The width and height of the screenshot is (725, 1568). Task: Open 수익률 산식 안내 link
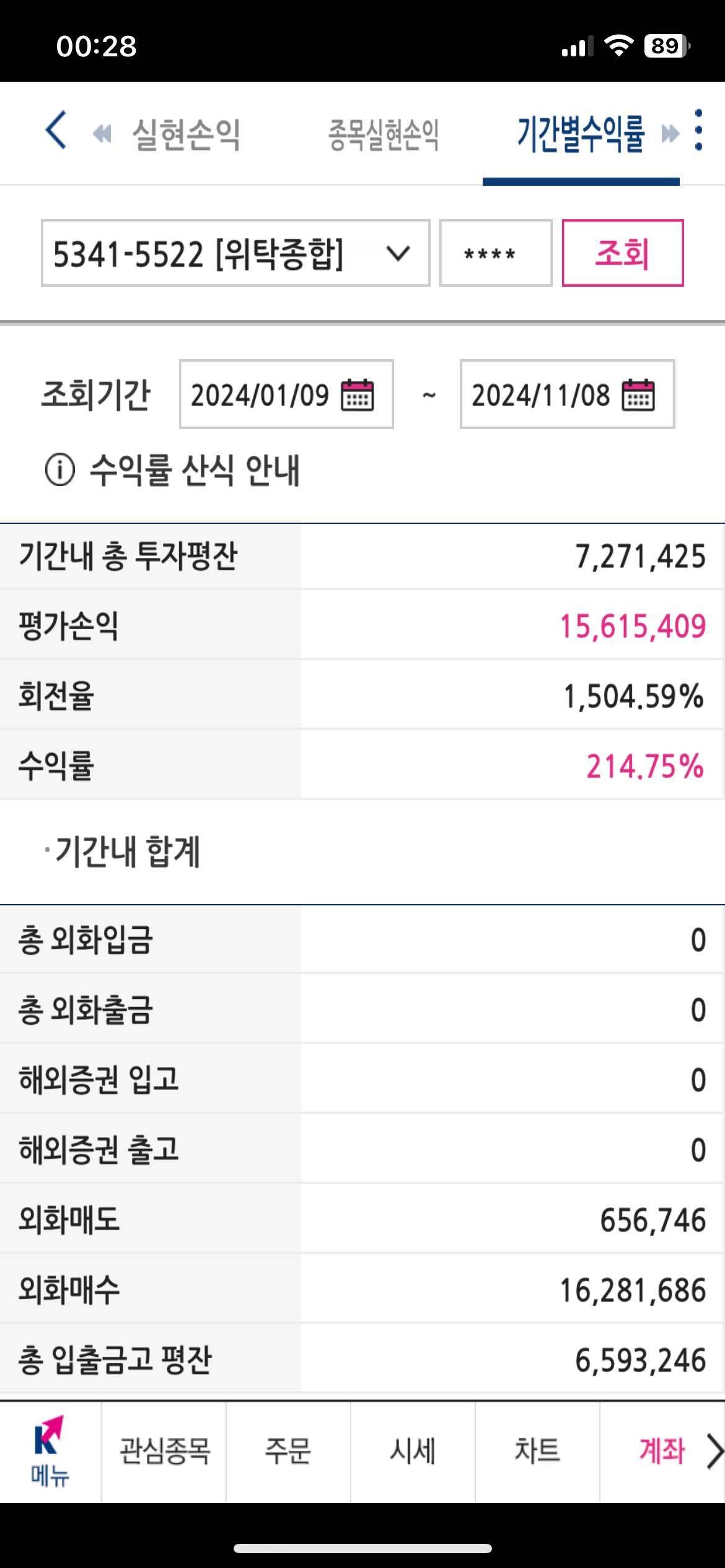[x=196, y=469]
